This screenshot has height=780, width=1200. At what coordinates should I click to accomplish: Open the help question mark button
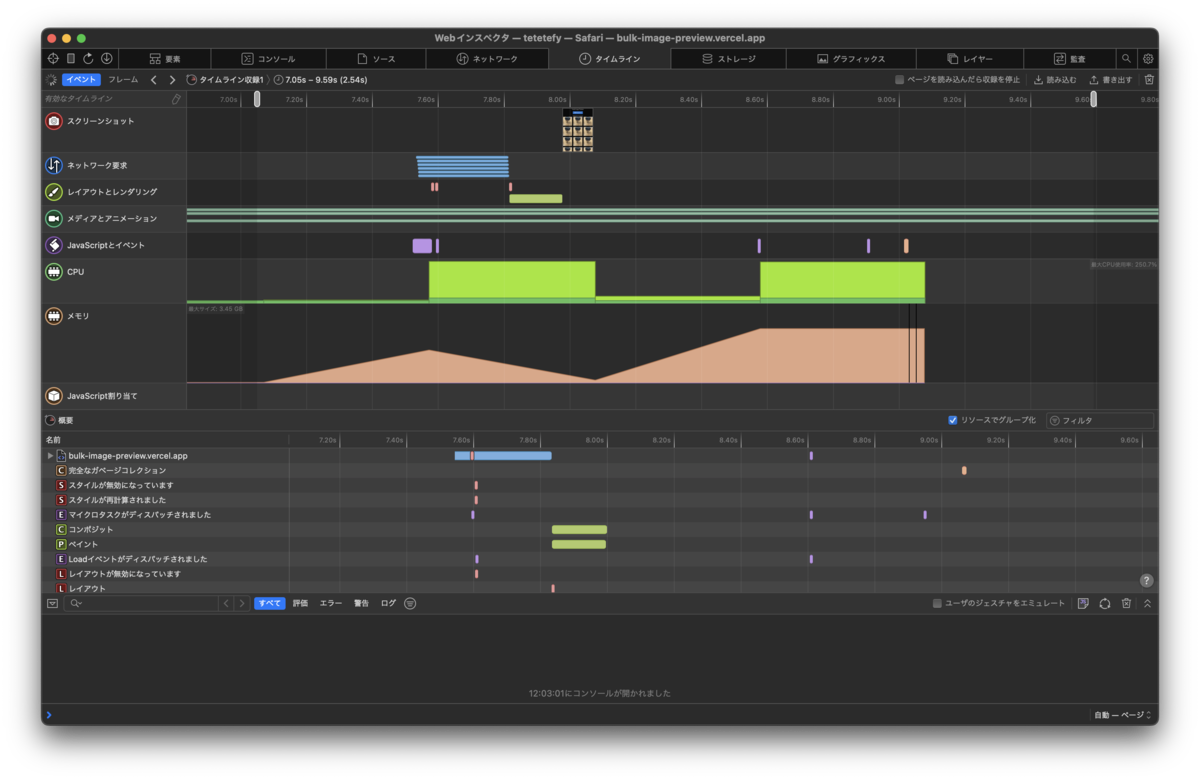(1146, 580)
